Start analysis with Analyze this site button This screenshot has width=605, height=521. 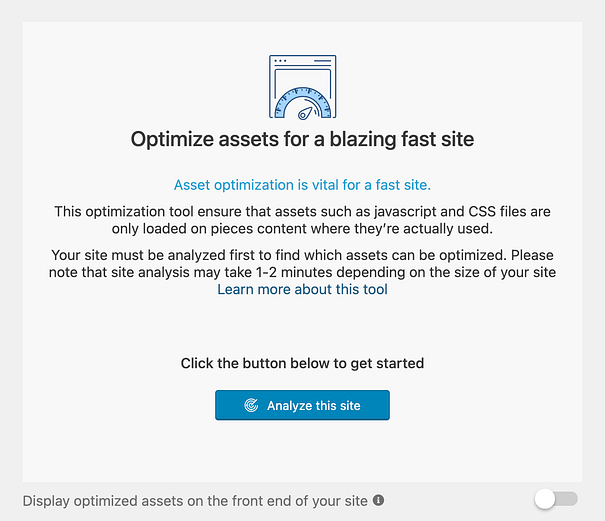pos(302,405)
